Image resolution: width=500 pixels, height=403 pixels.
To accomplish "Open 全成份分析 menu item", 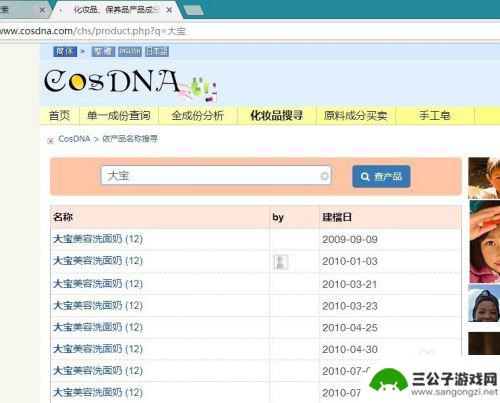I will point(198,116).
